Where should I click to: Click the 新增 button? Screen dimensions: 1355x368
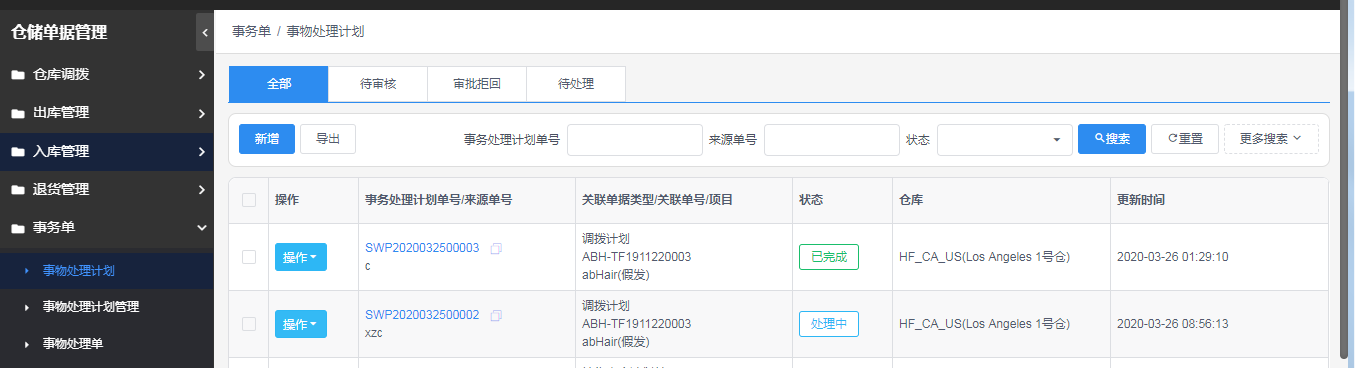coord(267,139)
